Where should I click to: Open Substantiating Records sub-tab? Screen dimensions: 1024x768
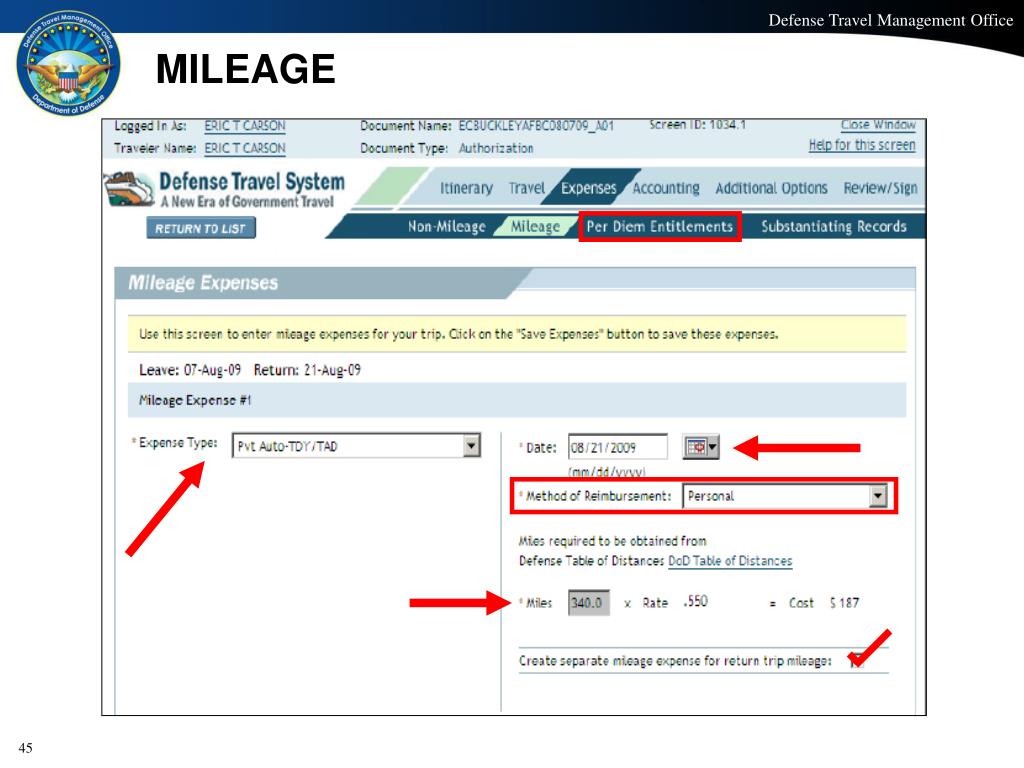click(x=834, y=227)
